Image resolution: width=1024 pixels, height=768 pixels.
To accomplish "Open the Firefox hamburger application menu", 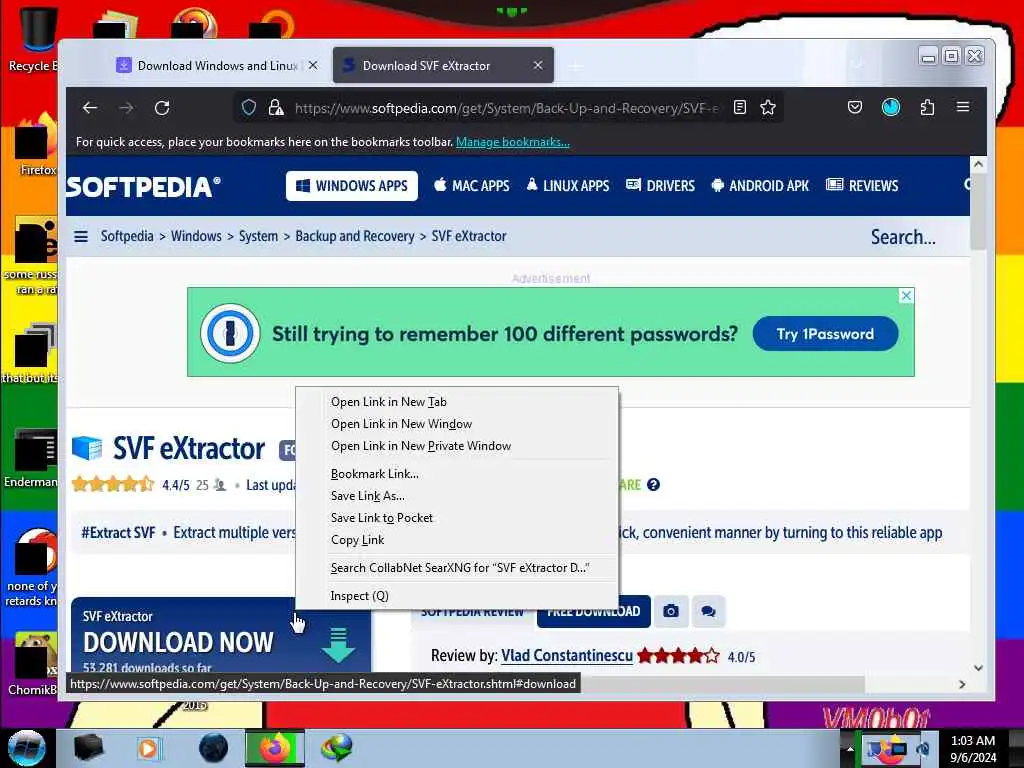I will (x=963, y=107).
